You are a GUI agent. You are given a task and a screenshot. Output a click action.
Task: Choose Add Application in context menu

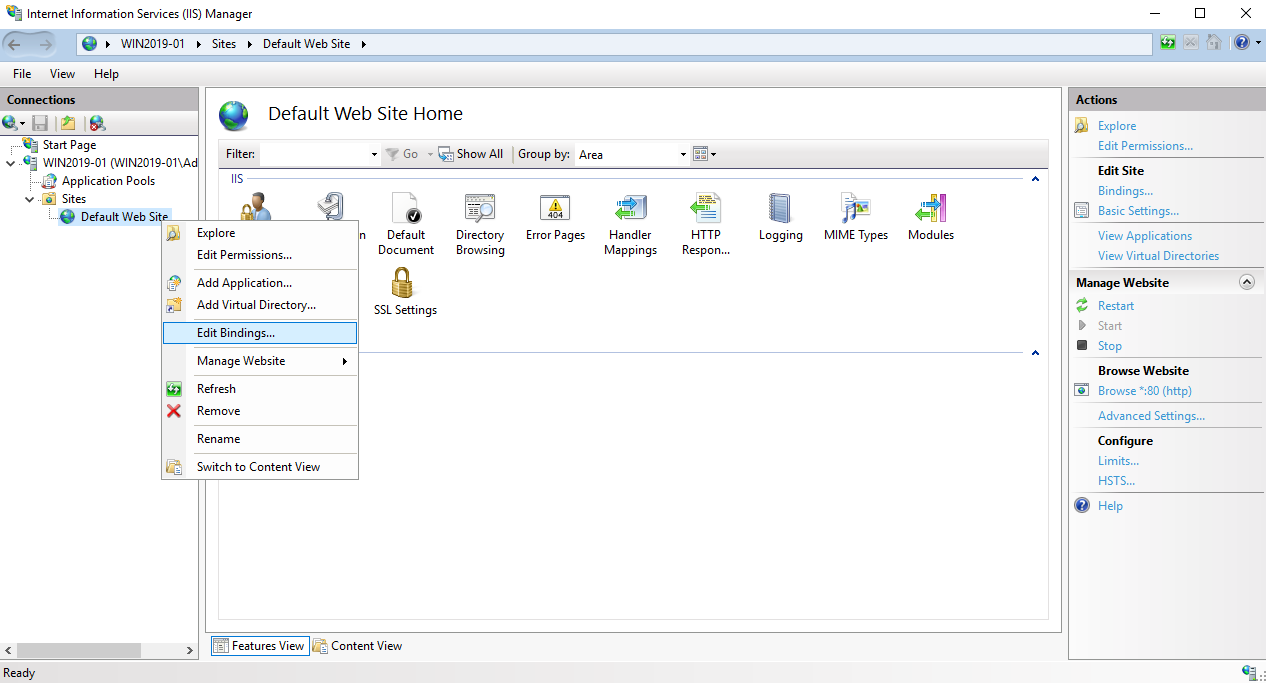coord(259,283)
